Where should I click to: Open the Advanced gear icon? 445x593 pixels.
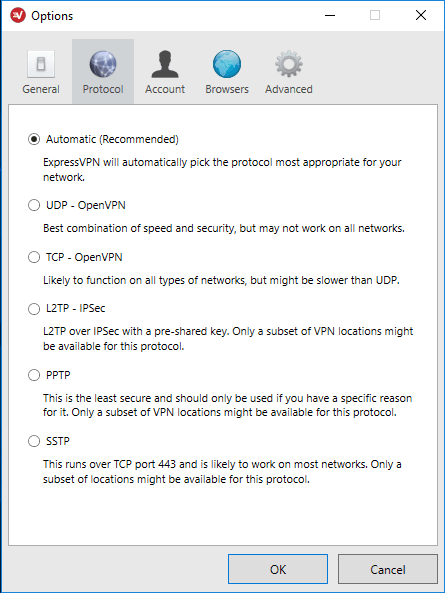(x=289, y=64)
